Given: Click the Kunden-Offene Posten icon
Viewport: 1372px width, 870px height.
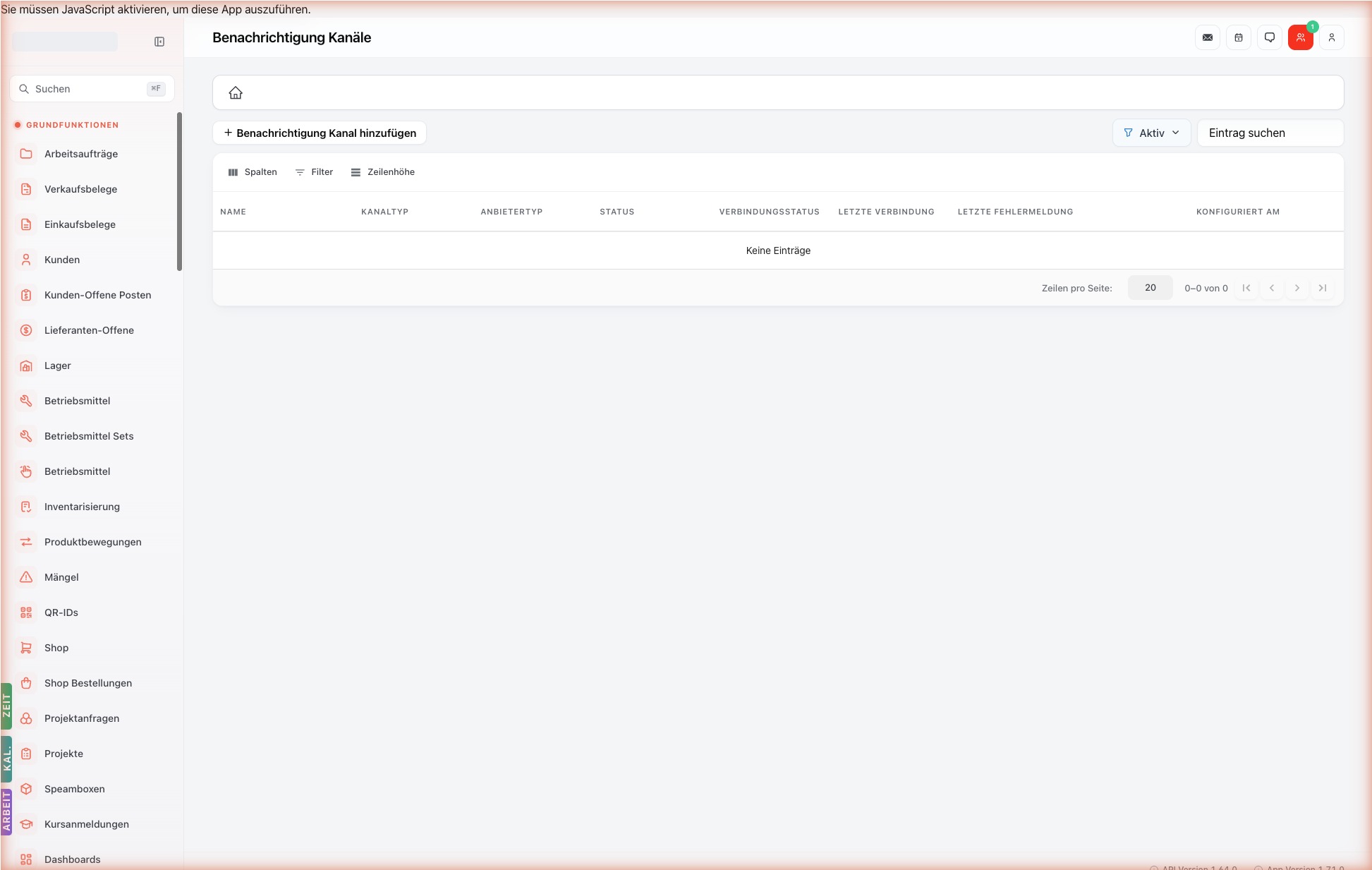Looking at the screenshot, I should click(x=26, y=295).
